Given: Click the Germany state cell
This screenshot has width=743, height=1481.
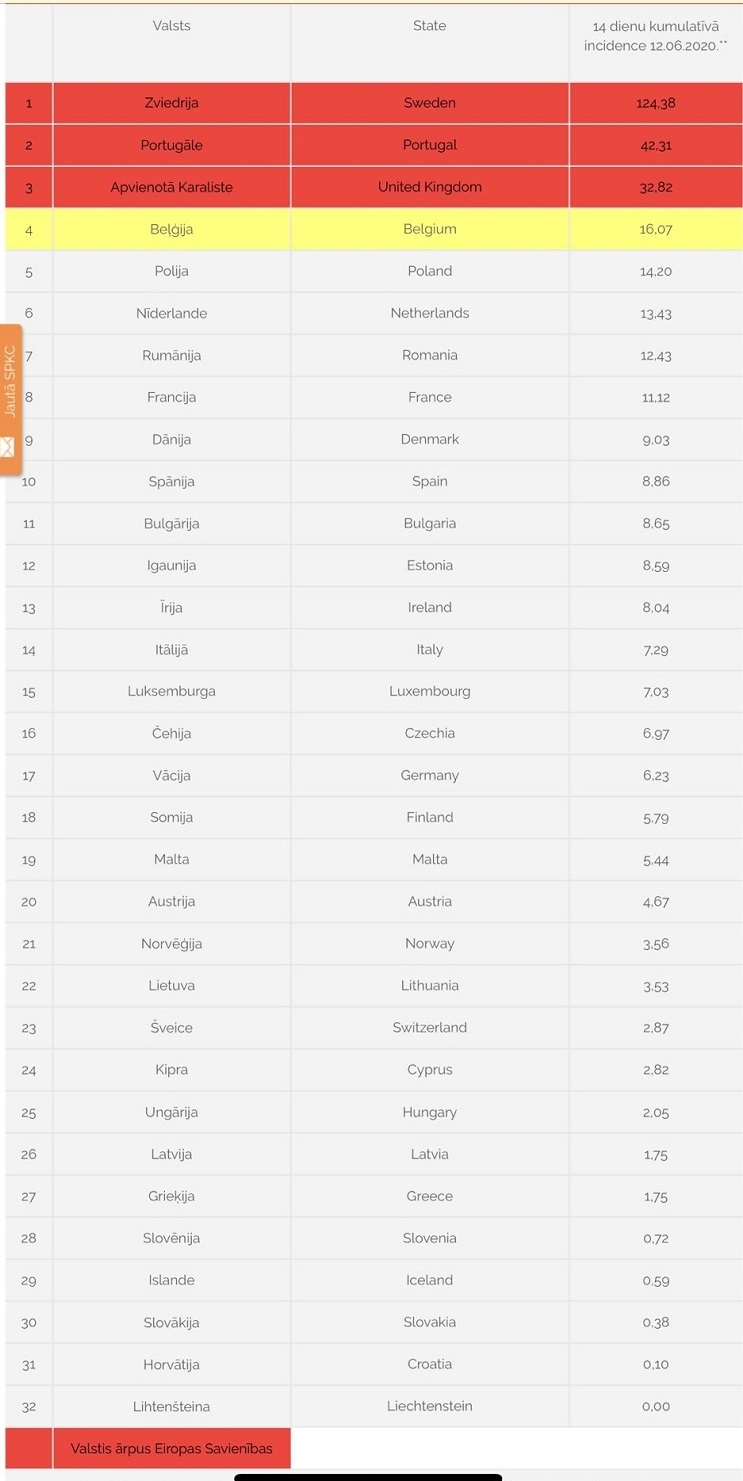Looking at the screenshot, I should [430, 775].
